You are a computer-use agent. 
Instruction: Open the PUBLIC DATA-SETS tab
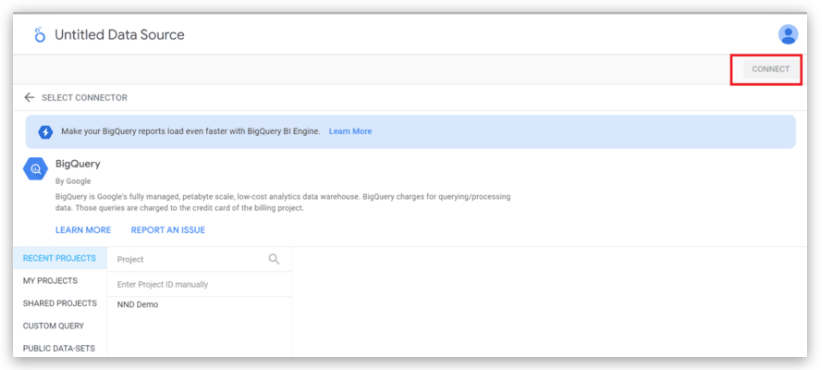point(60,349)
